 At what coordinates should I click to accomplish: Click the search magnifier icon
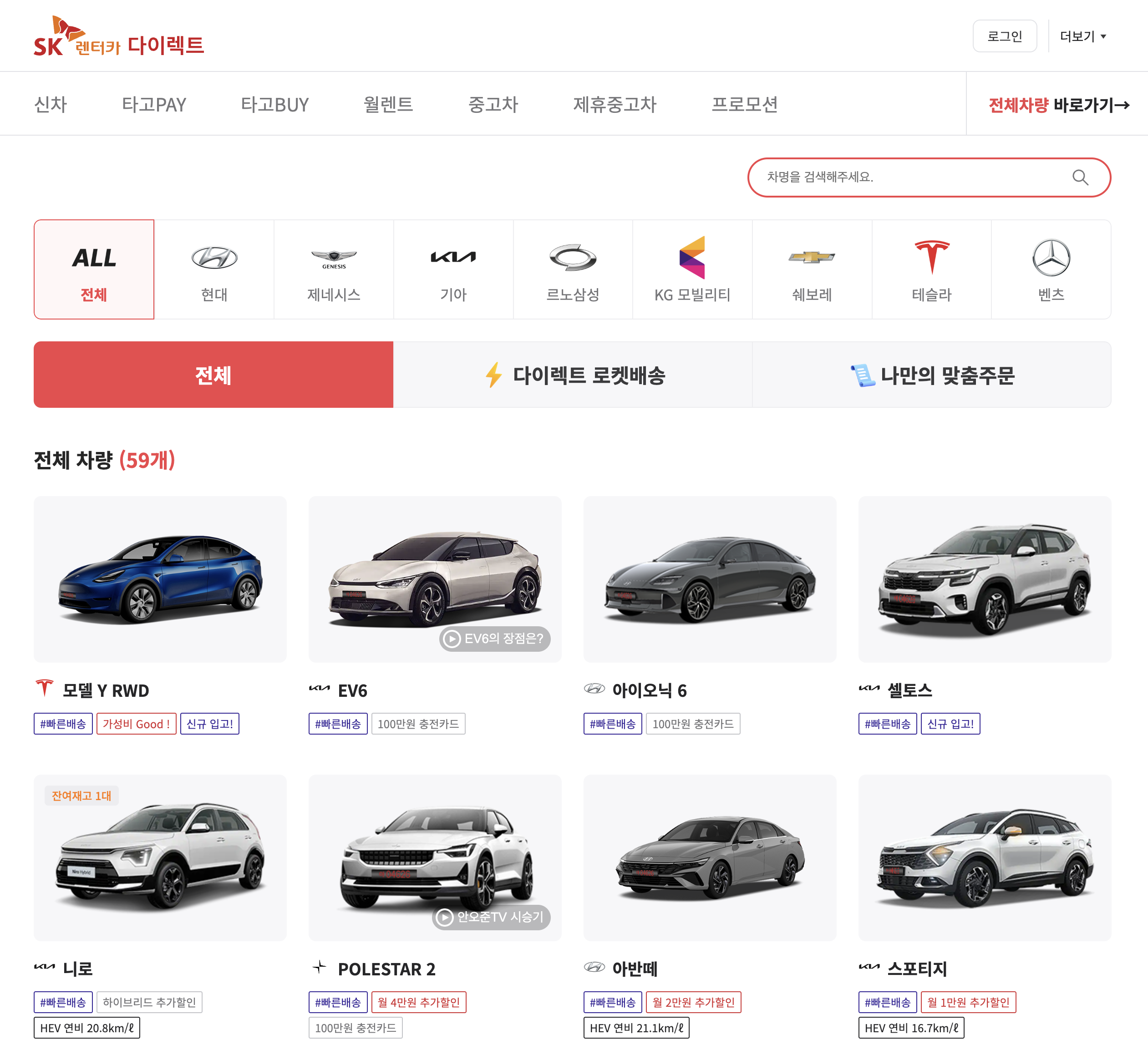pos(1080,178)
